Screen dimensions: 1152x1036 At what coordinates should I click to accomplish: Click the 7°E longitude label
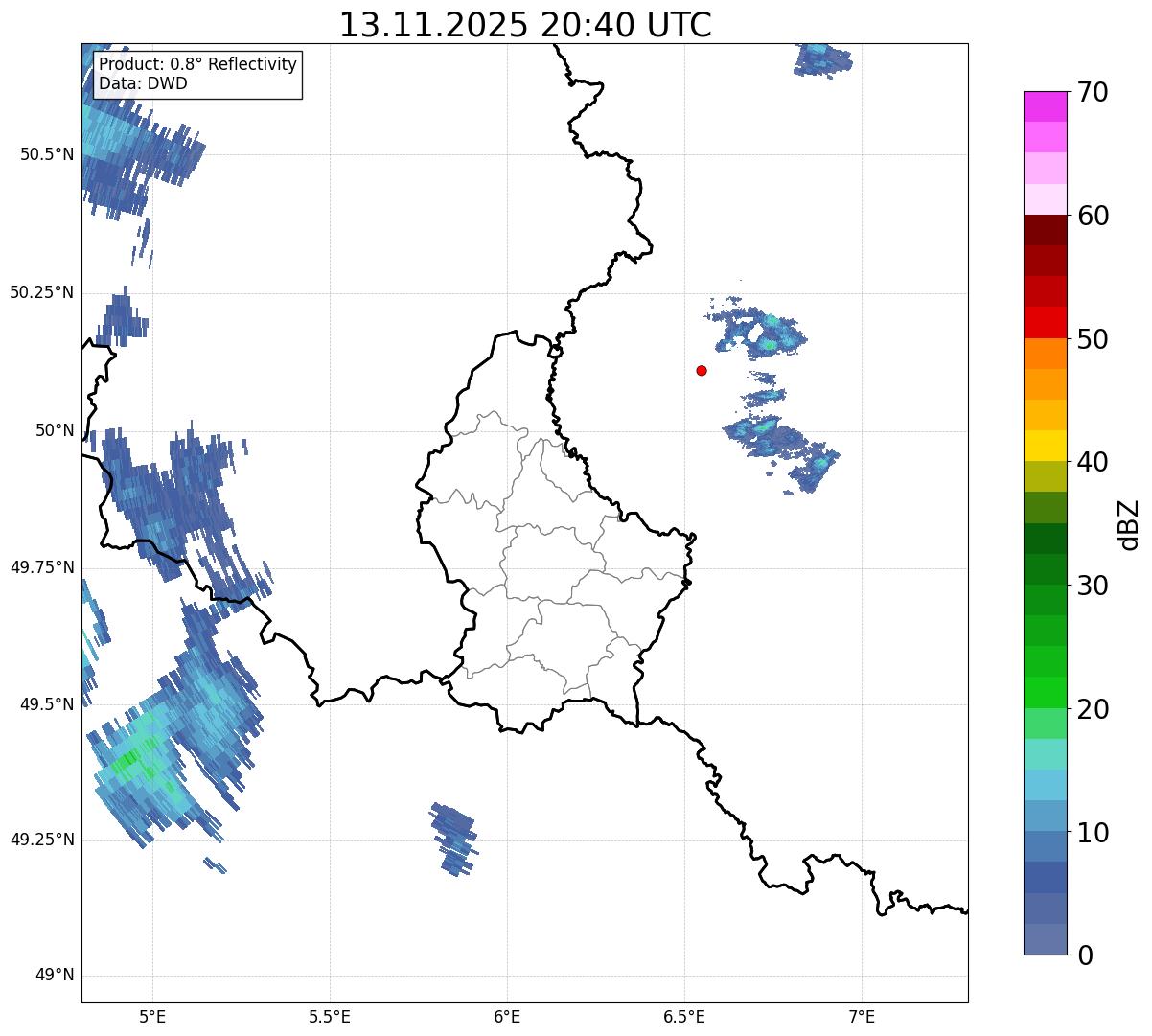point(862,1016)
